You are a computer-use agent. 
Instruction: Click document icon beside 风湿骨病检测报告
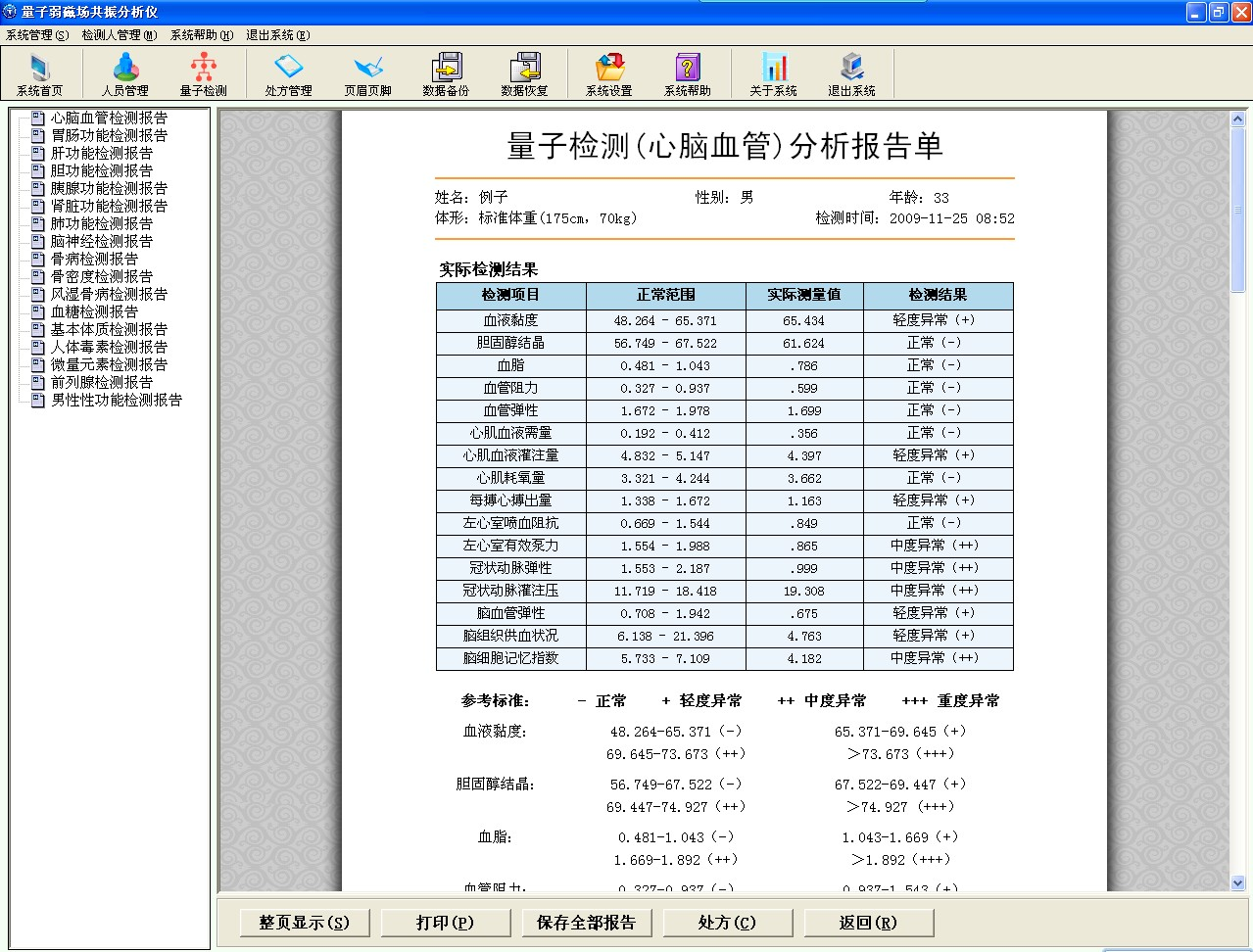(x=38, y=294)
